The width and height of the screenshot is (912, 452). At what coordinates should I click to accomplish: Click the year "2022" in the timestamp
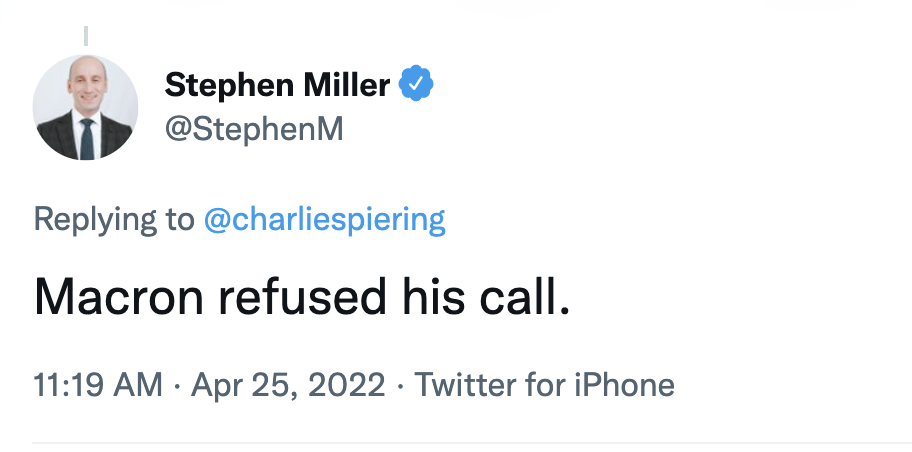pyautogui.click(x=352, y=384)
